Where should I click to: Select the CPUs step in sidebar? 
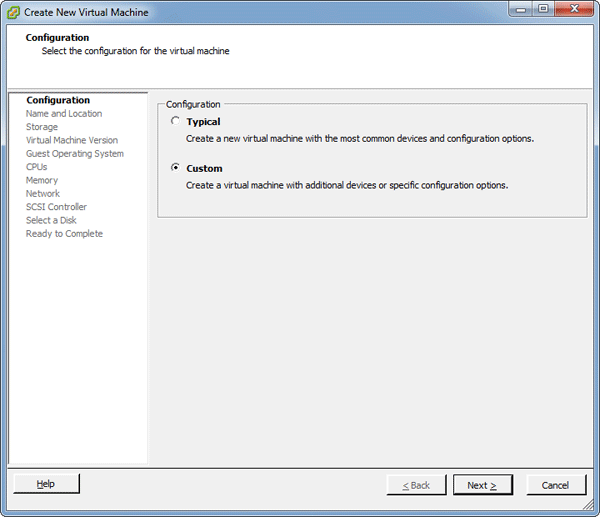36,167
